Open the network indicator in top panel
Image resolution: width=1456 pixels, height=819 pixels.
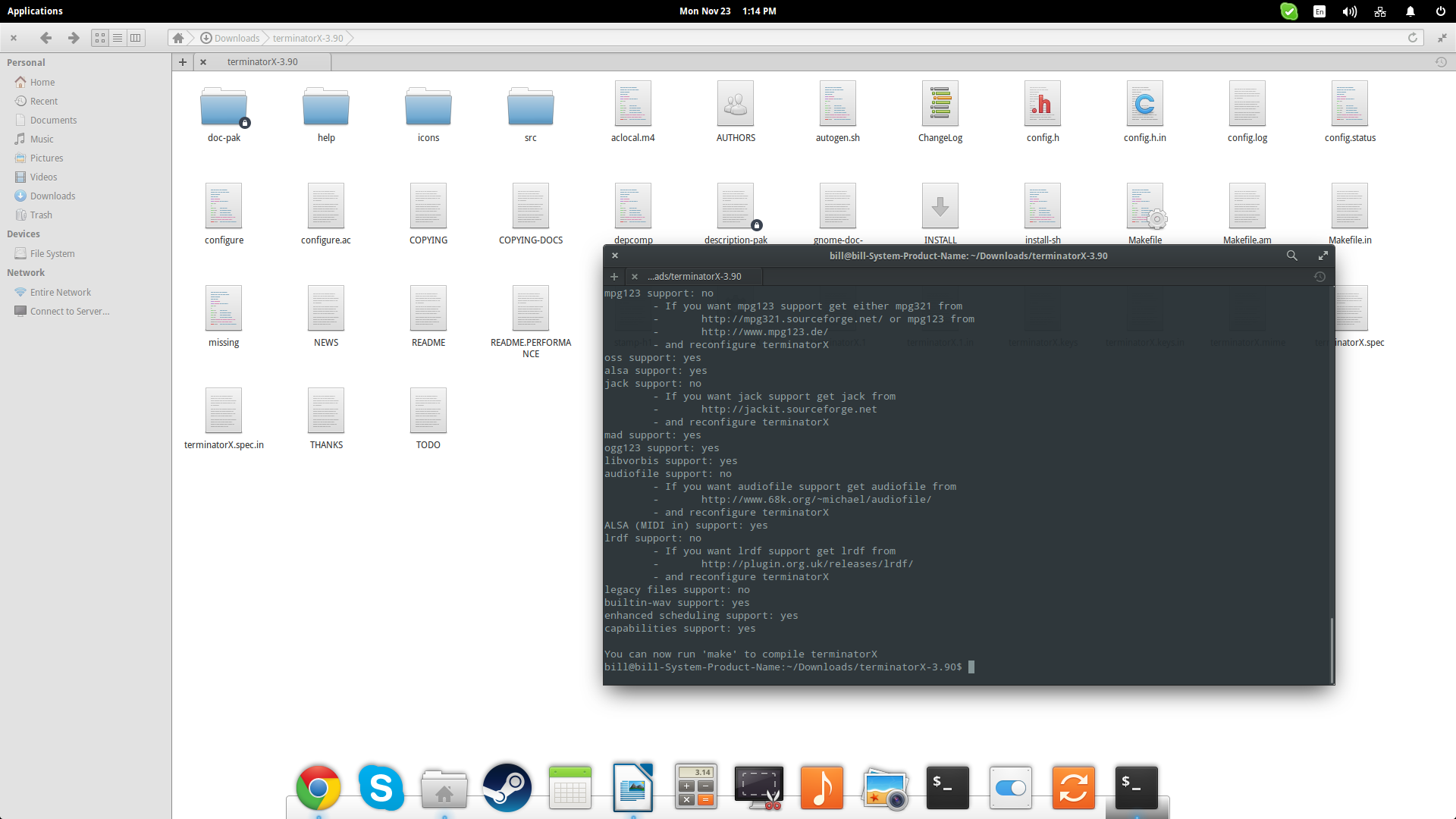(1380, 11)
